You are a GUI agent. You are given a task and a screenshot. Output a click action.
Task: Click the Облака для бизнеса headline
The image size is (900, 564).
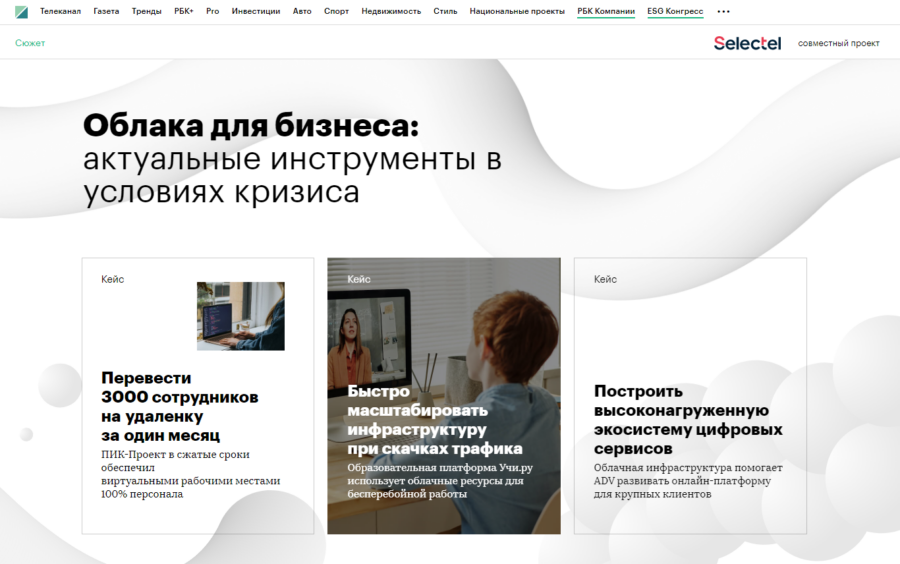[x=251, y=125]
